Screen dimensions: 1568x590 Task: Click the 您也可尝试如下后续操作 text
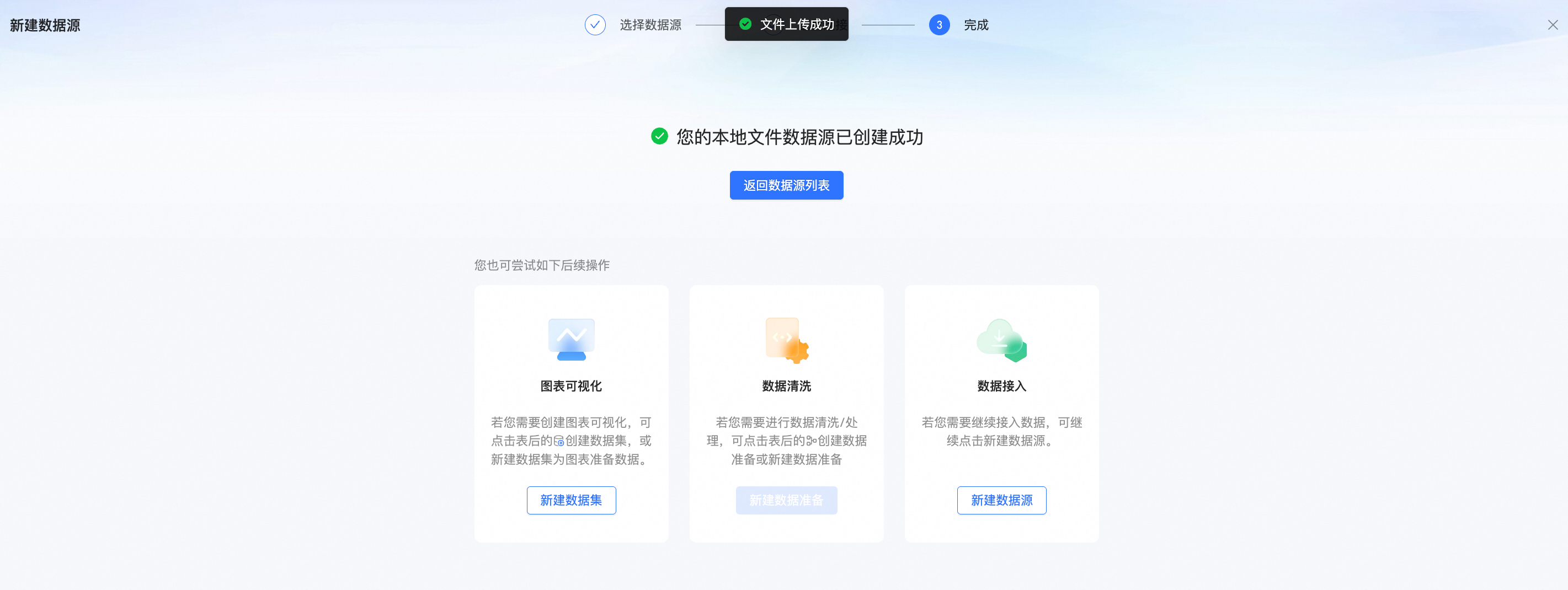pyautogui.click(x=542, y=265)
